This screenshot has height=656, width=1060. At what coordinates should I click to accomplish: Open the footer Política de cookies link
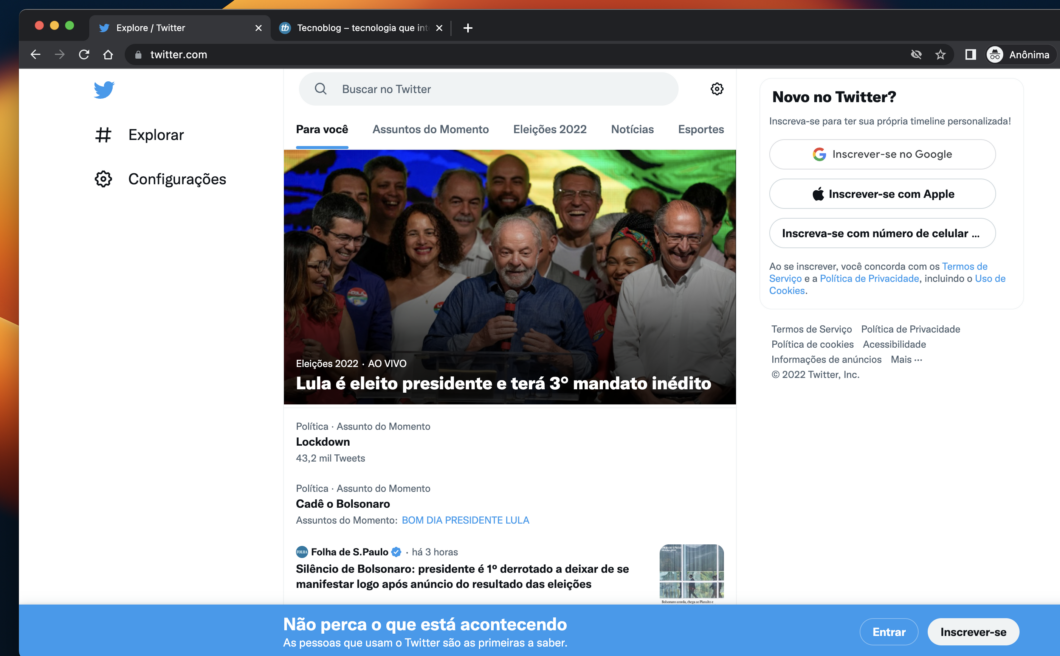coord(812,344)
